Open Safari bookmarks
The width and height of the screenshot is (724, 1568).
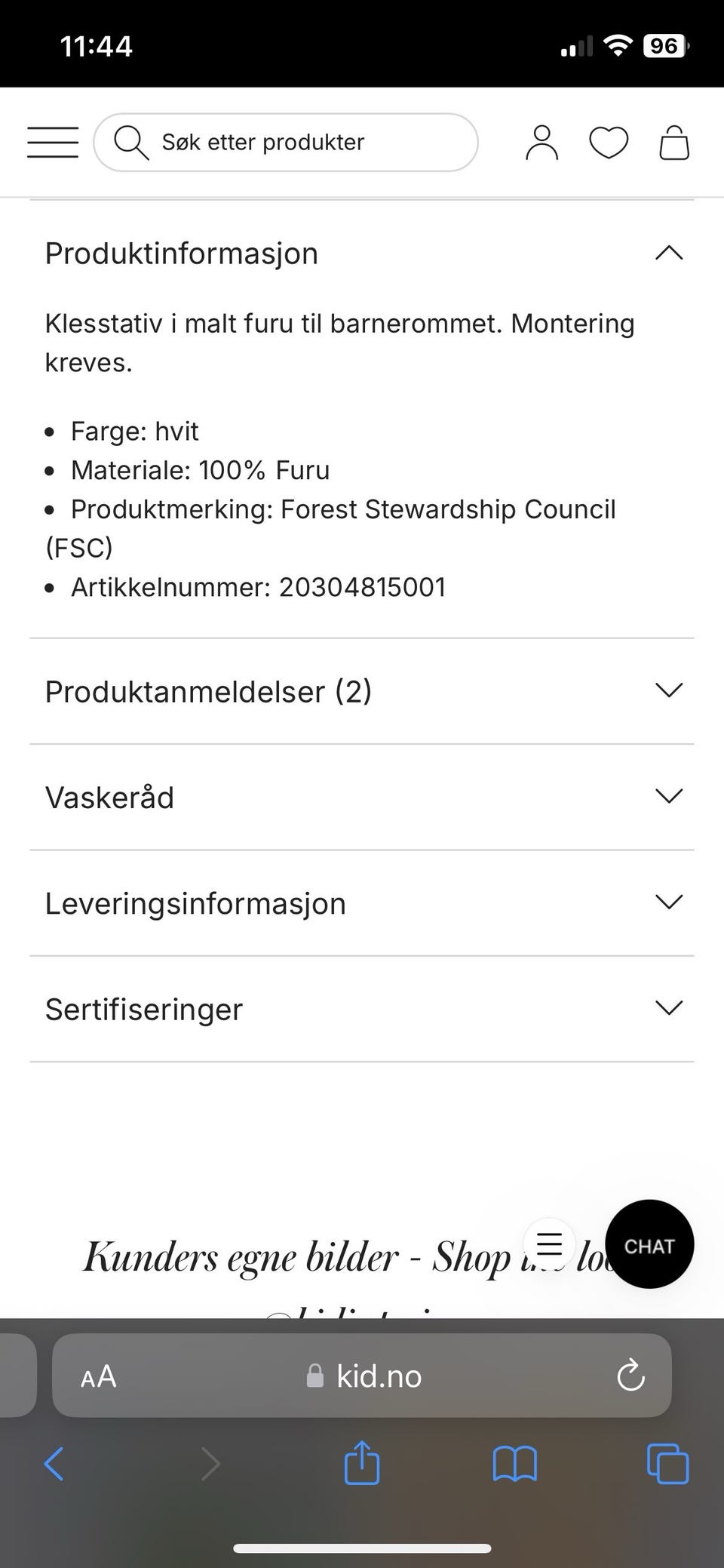[514, 1464]
